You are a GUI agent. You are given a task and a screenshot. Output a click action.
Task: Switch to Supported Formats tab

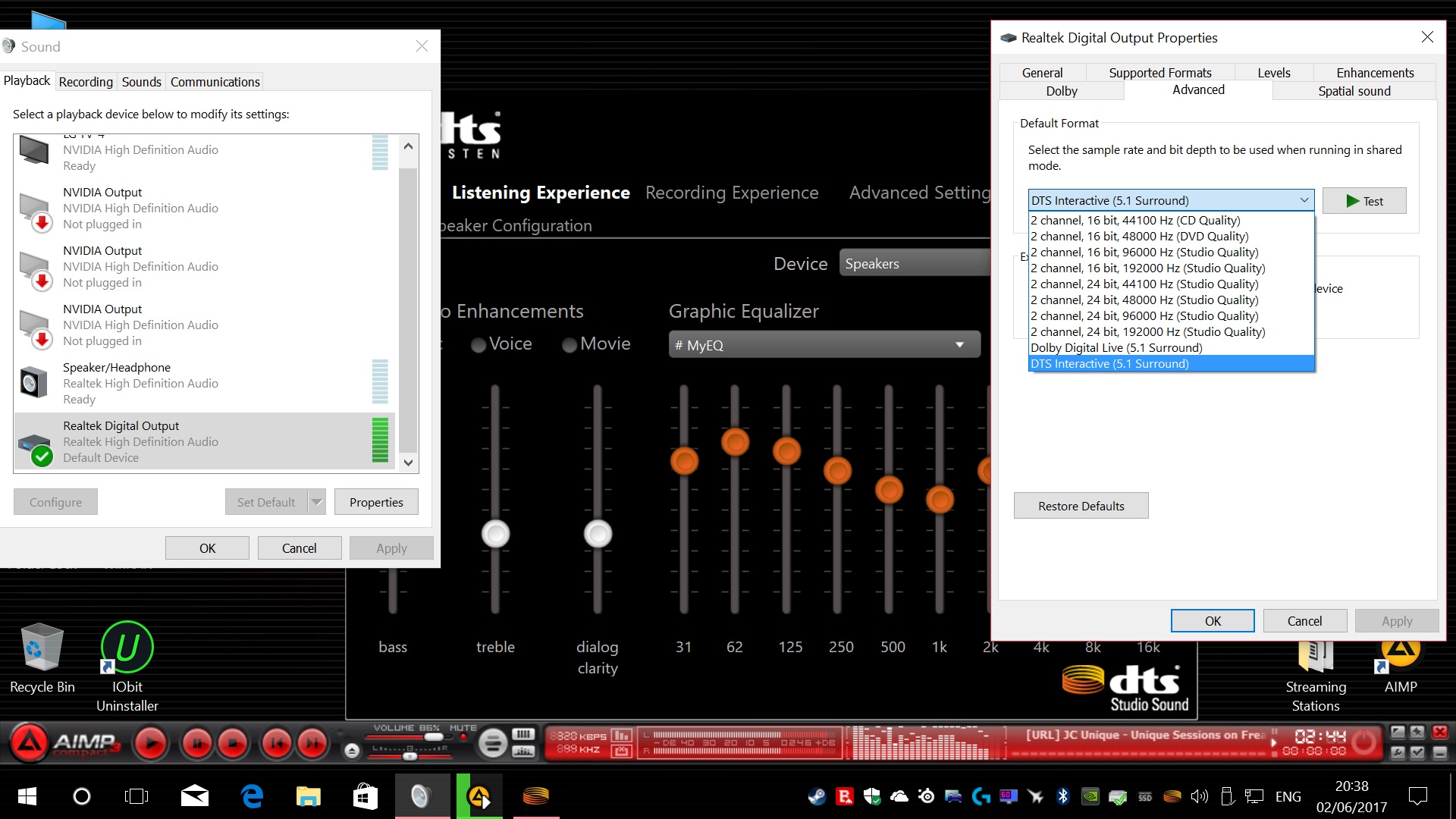1159,72
